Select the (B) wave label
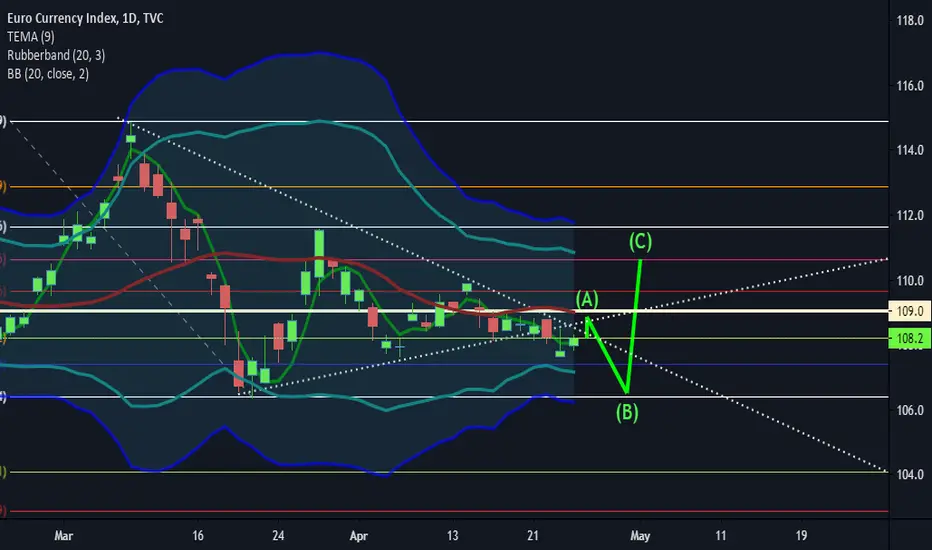The image size is (932, 550). (627, 412)
